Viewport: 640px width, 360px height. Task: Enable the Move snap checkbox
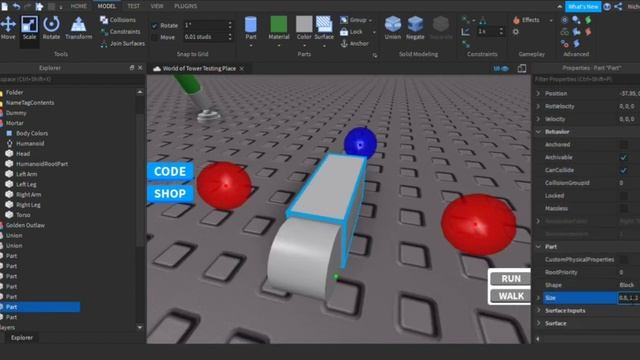click(x=154, y=37)
